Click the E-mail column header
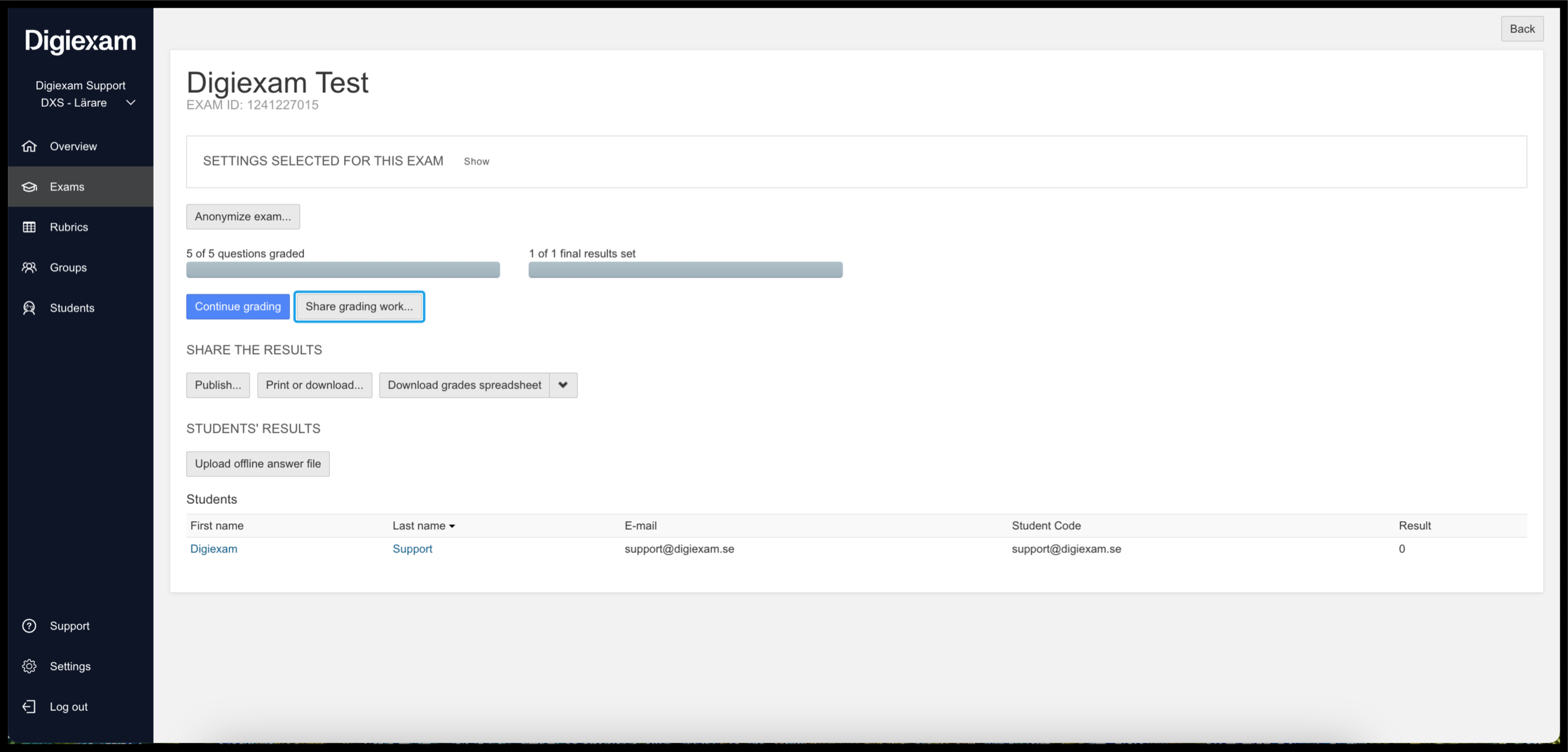This screenshot has width=1568, height=752. pyautogui.click(x=641, y=525)
